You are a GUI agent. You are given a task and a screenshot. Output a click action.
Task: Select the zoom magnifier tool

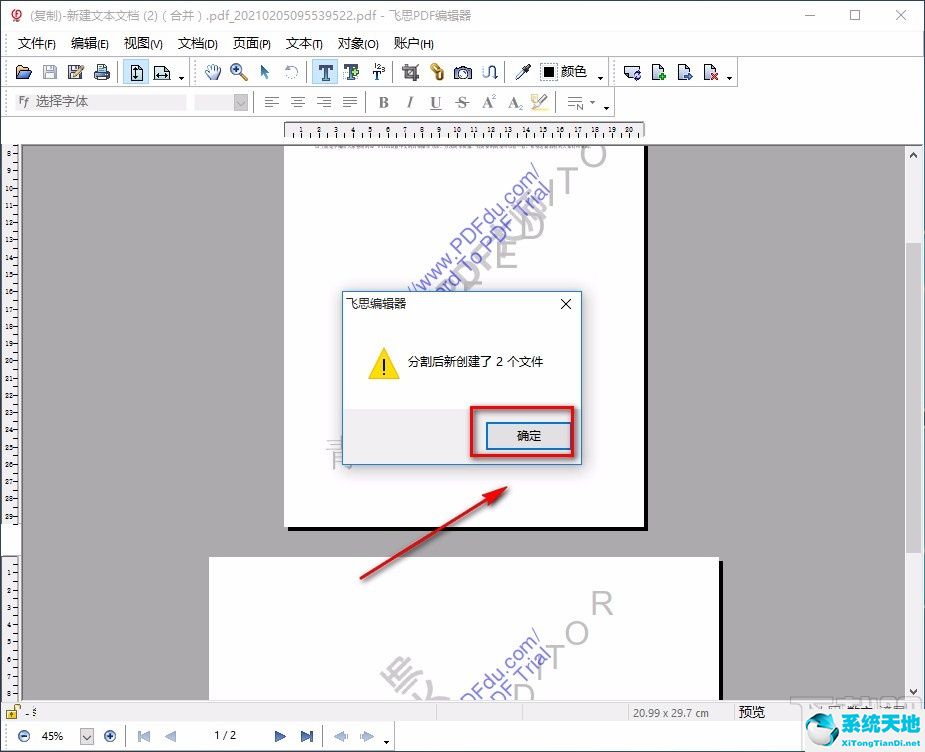pyautogui.click(x=238, y=73)
